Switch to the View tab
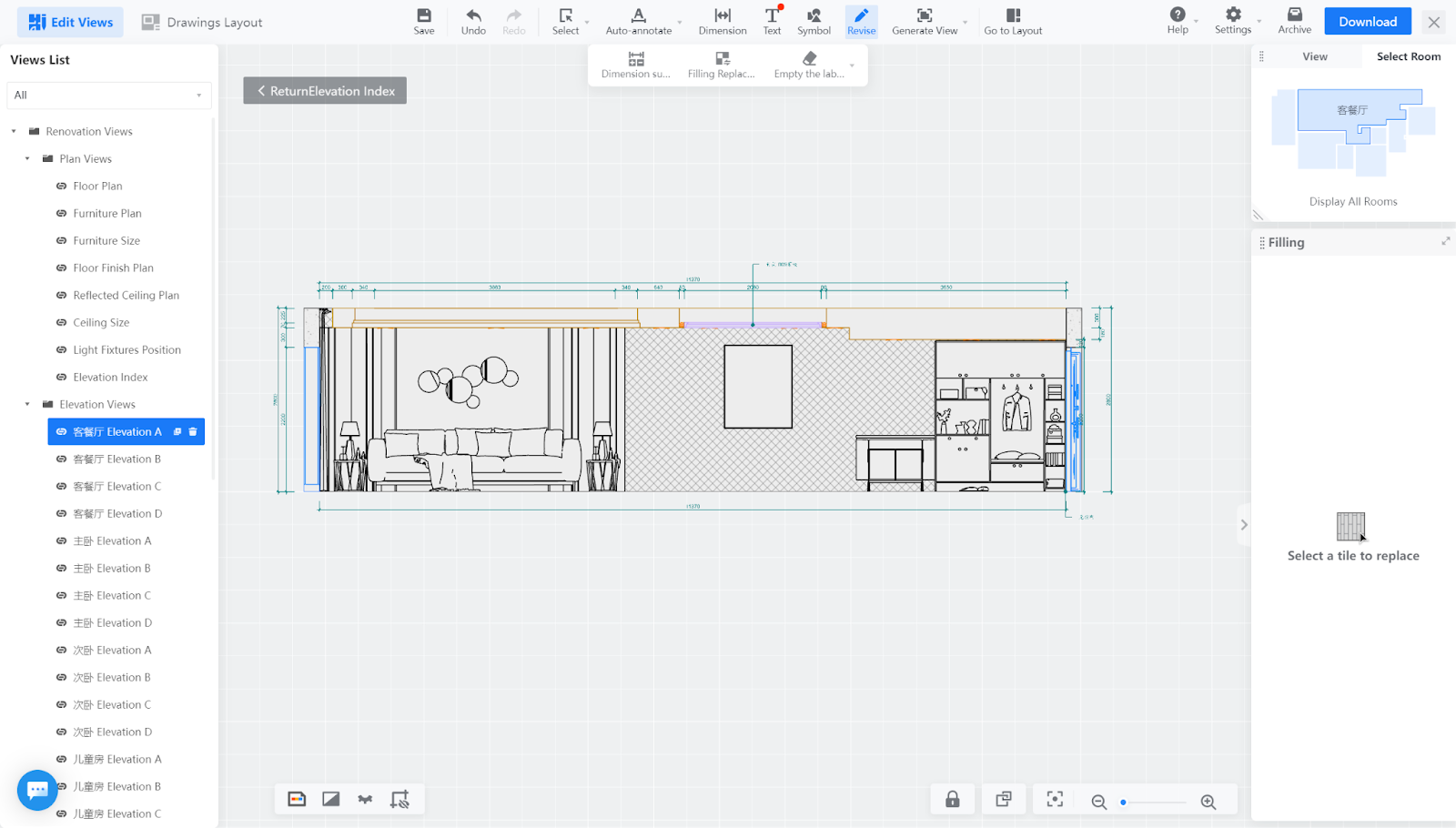This screenshot has height=828, width=1456. coord(1314,56)
